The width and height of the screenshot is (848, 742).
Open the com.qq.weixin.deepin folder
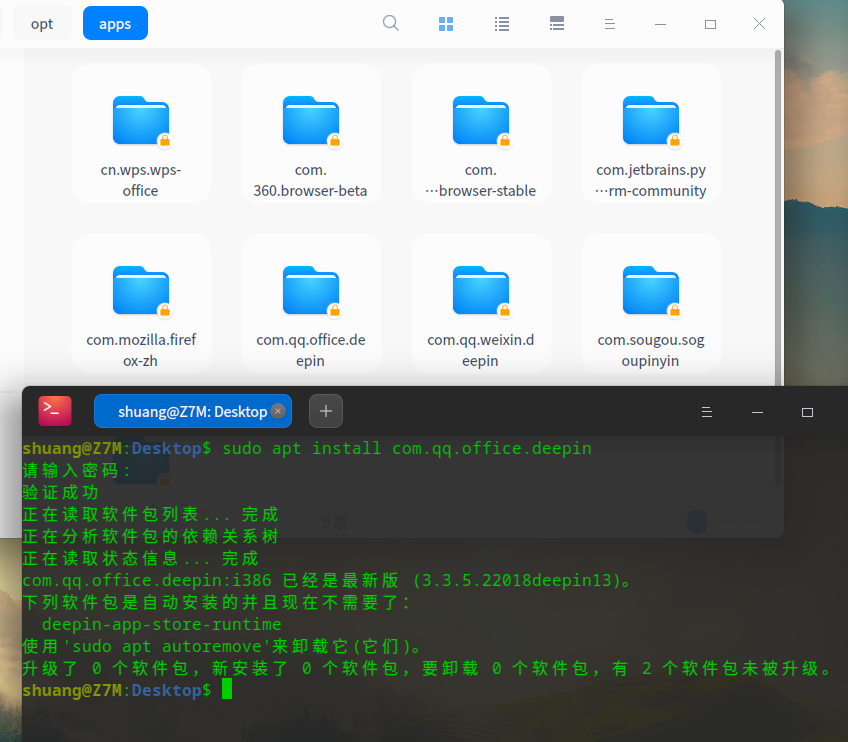(481, 305)
